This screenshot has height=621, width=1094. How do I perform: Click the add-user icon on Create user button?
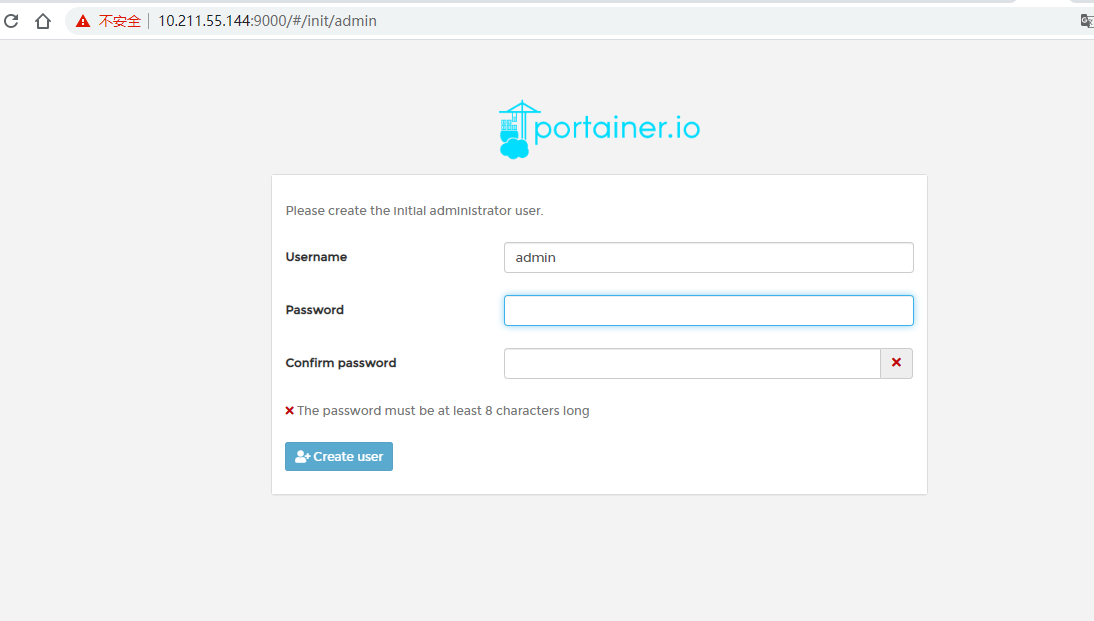302,457
